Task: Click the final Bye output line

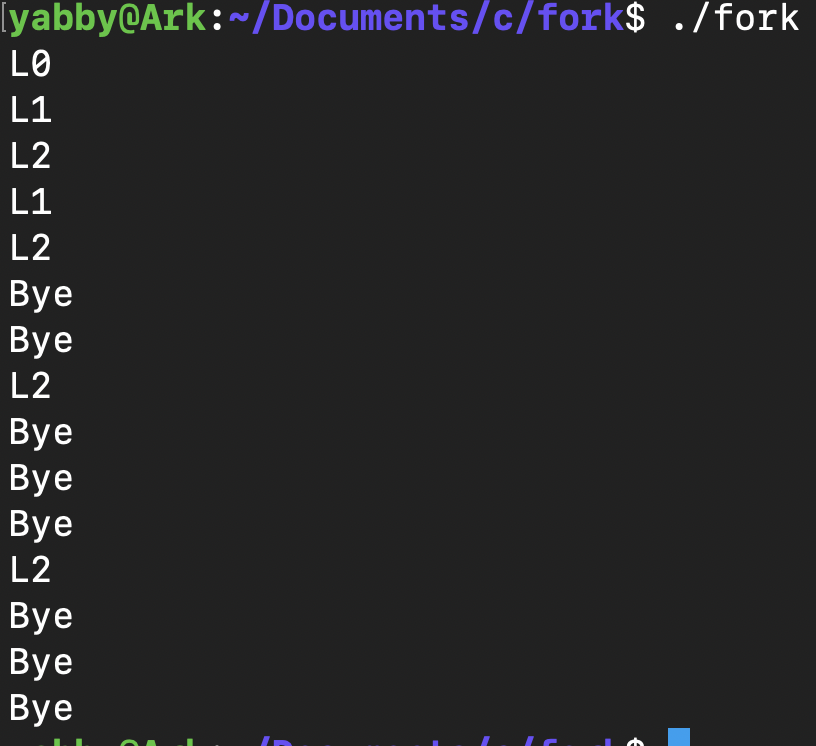Action: click(x=41, y=709)
